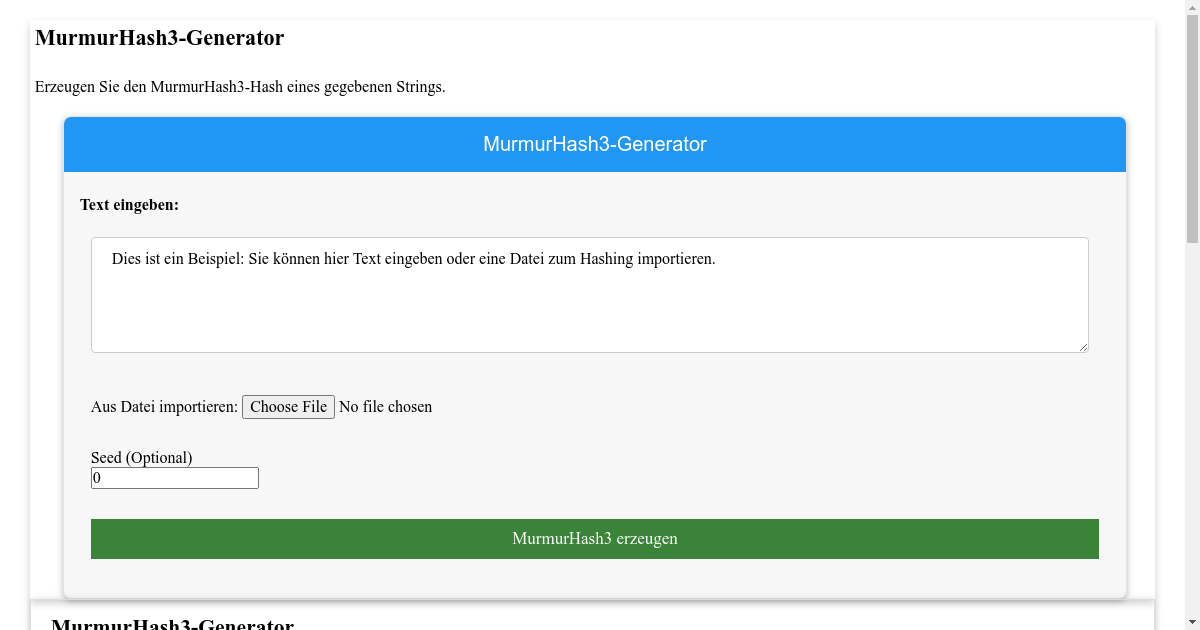Screen dimensions: 1200x630
Task: Click the Seed (Optional) label
Action: pos(141,457)
